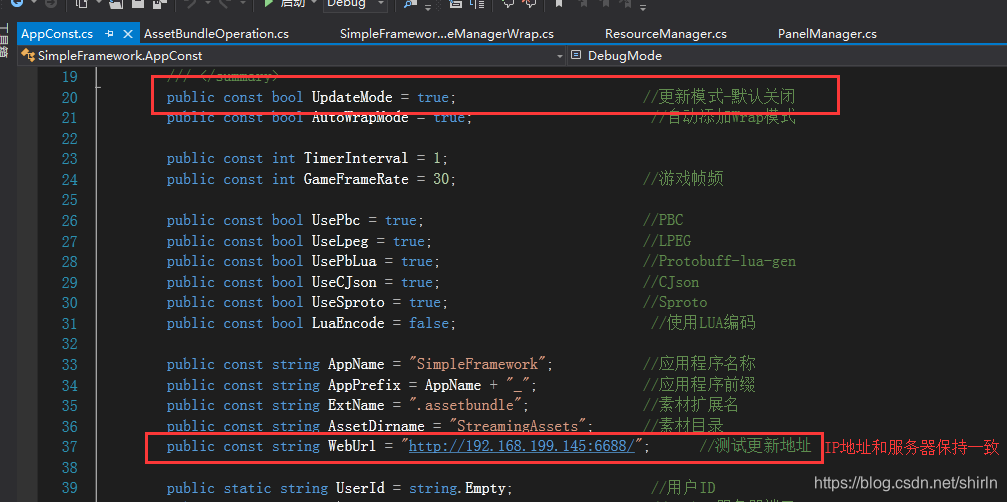Image resolution: width=1007 pixels, height=502 pixels.
Task: Close the AppConst.cs tab
Action: (x=128, y=34)
